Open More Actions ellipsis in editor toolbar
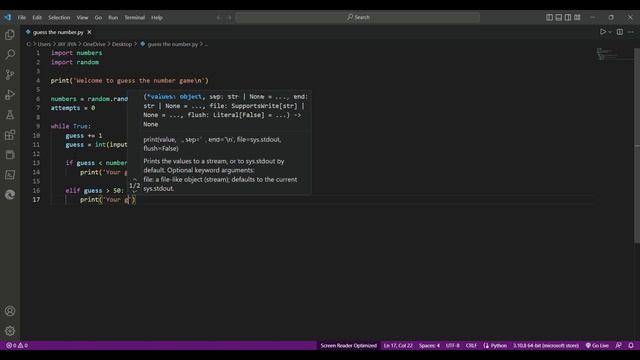 [631, 32]
